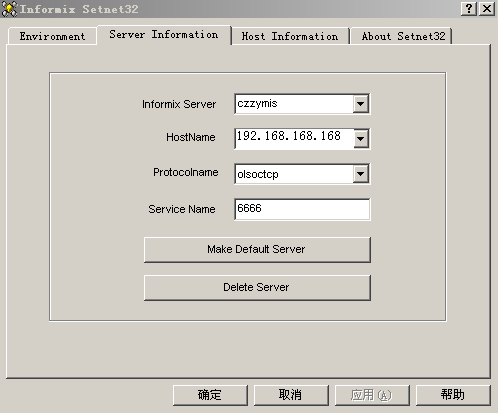Click the Make Default Server button
Image resolution: width=498 pixels, height=413 pixels.
(x=257, y=249)
